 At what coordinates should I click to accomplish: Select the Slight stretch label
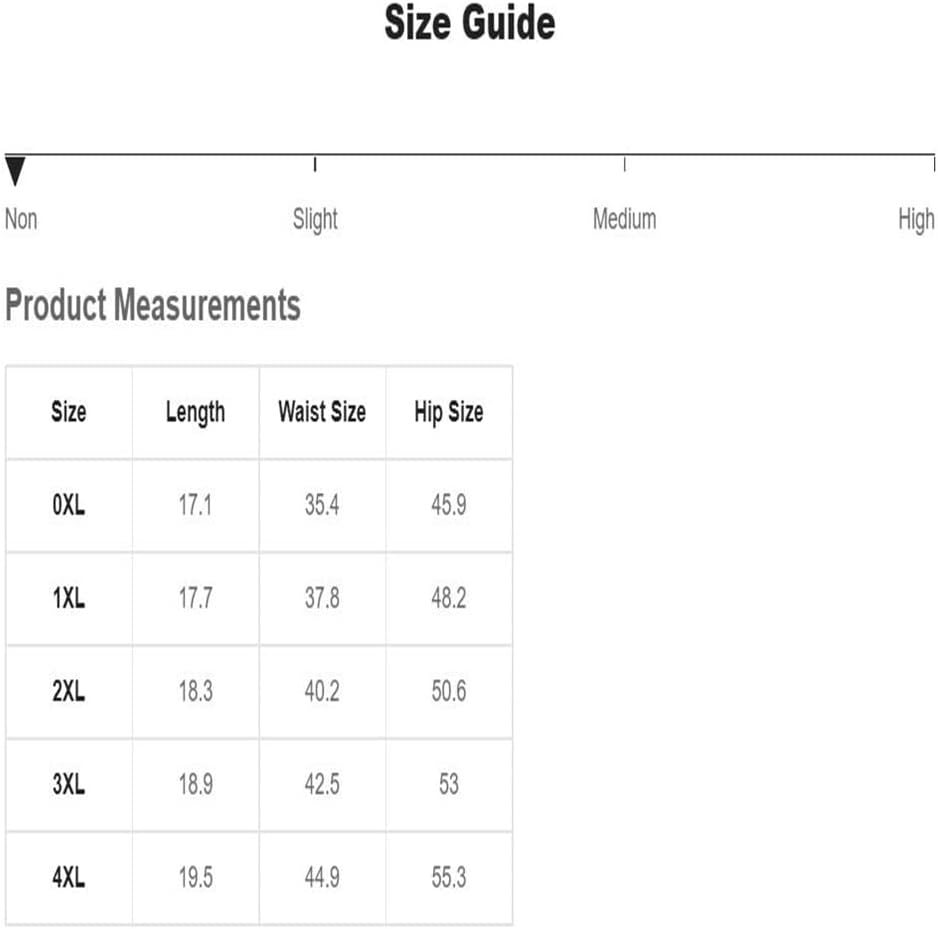tap(315, 220)
